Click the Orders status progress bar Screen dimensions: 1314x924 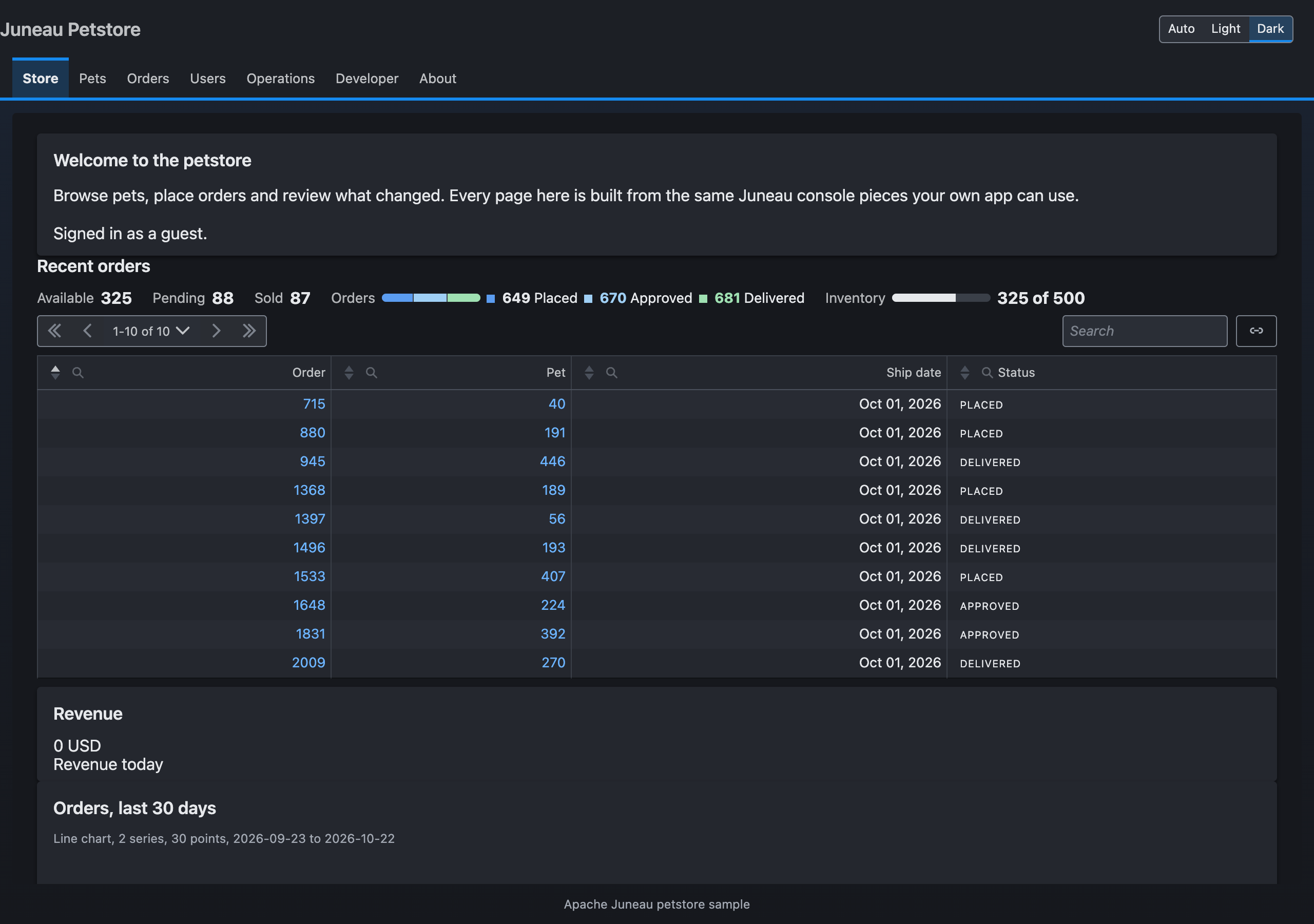pos(431,298)
